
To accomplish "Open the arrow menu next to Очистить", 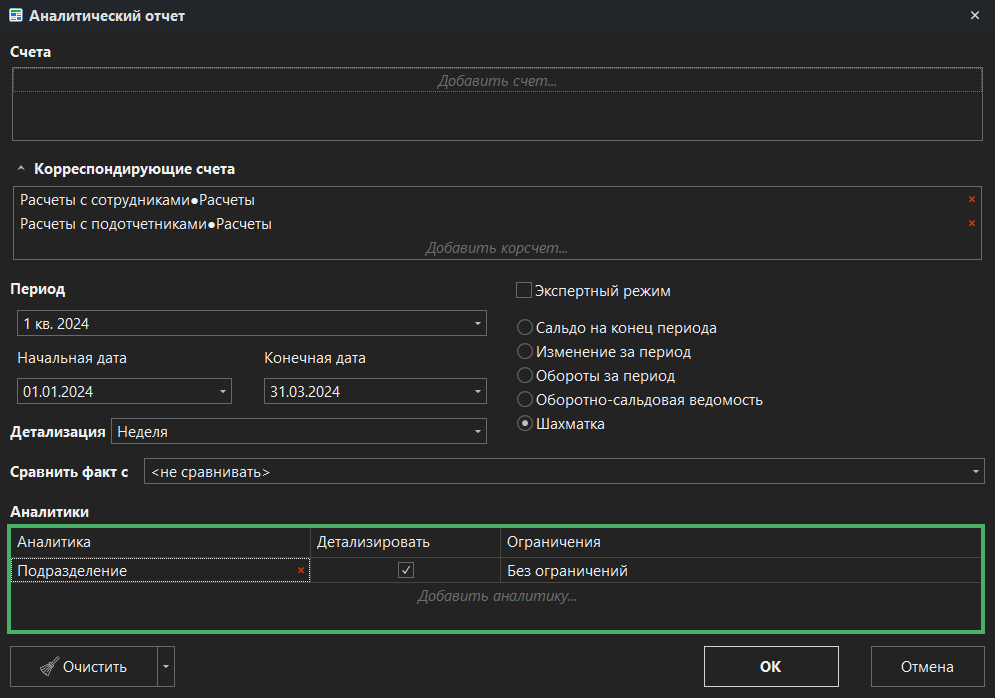I will coord(167,666).
